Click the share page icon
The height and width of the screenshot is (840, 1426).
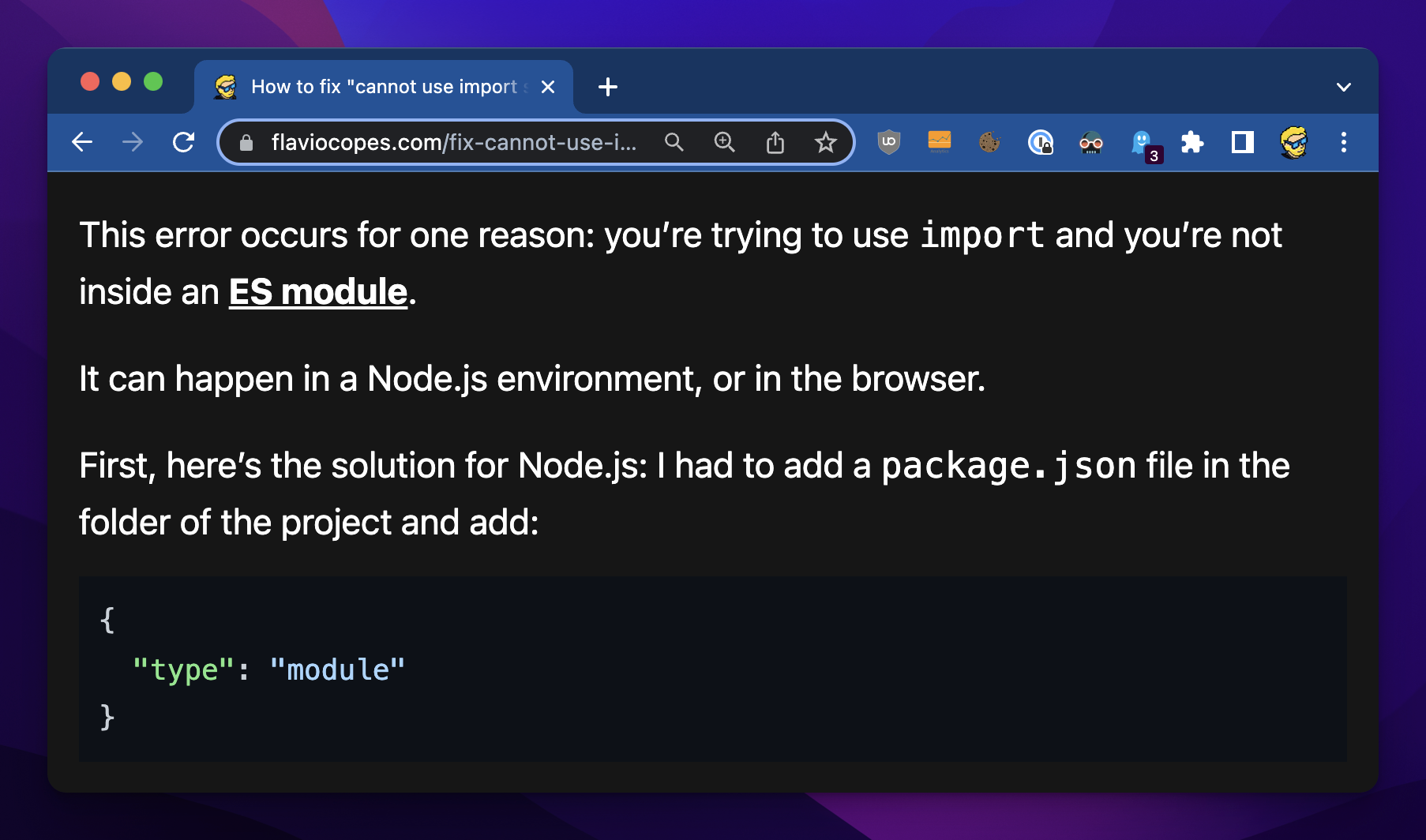[775, 142]
